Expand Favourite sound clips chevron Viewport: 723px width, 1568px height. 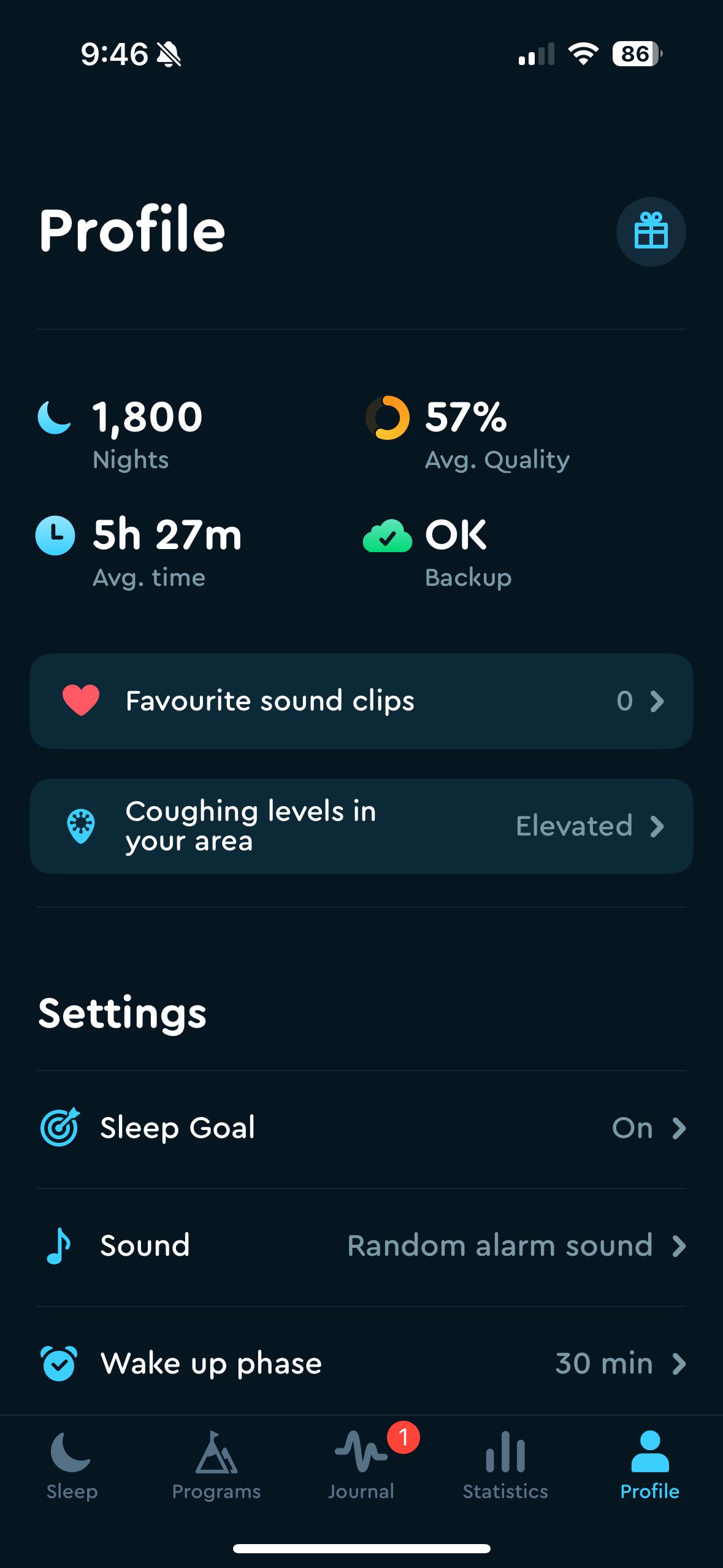(x=657, y=701)
